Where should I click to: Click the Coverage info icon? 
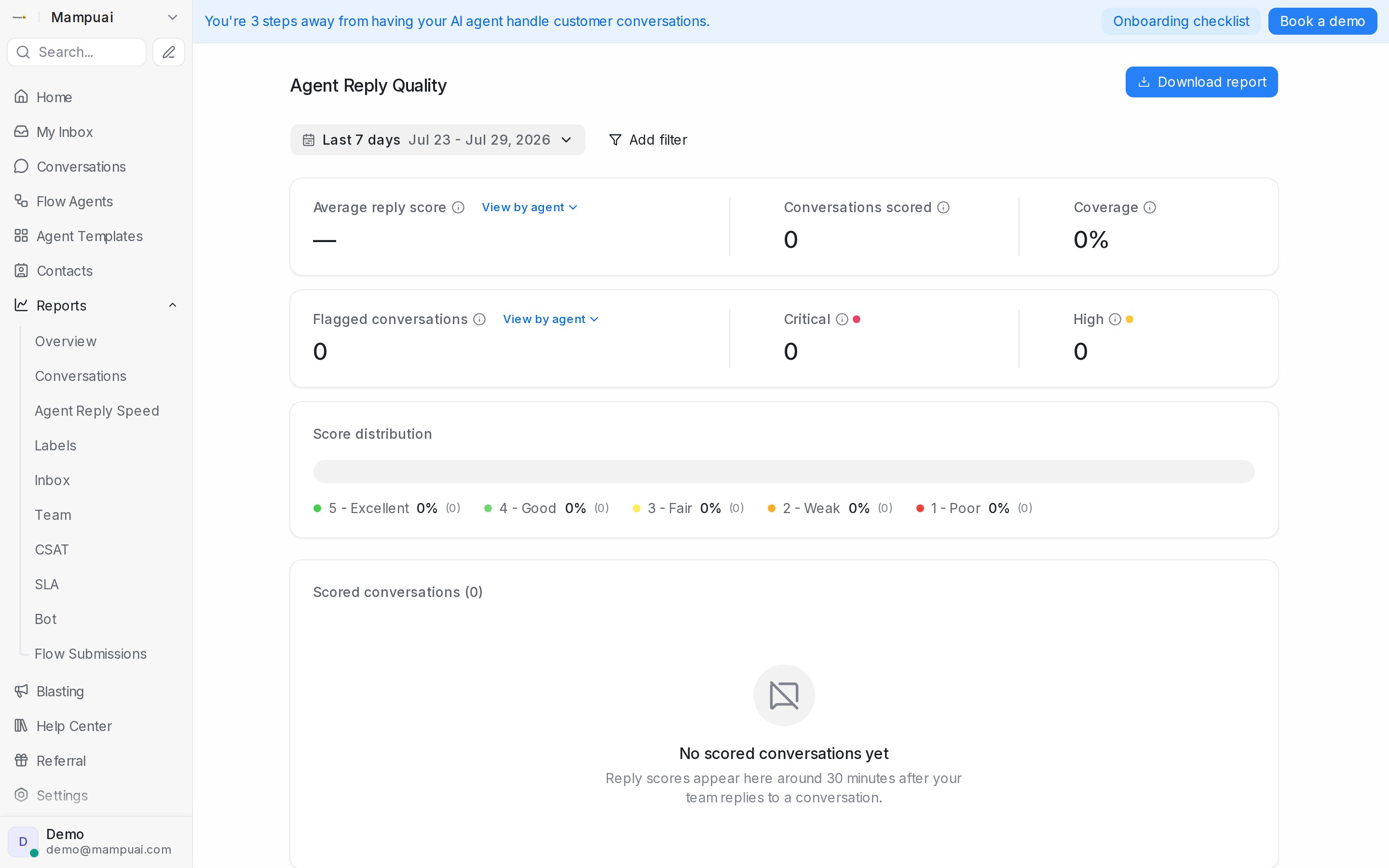click(1150, 207)
